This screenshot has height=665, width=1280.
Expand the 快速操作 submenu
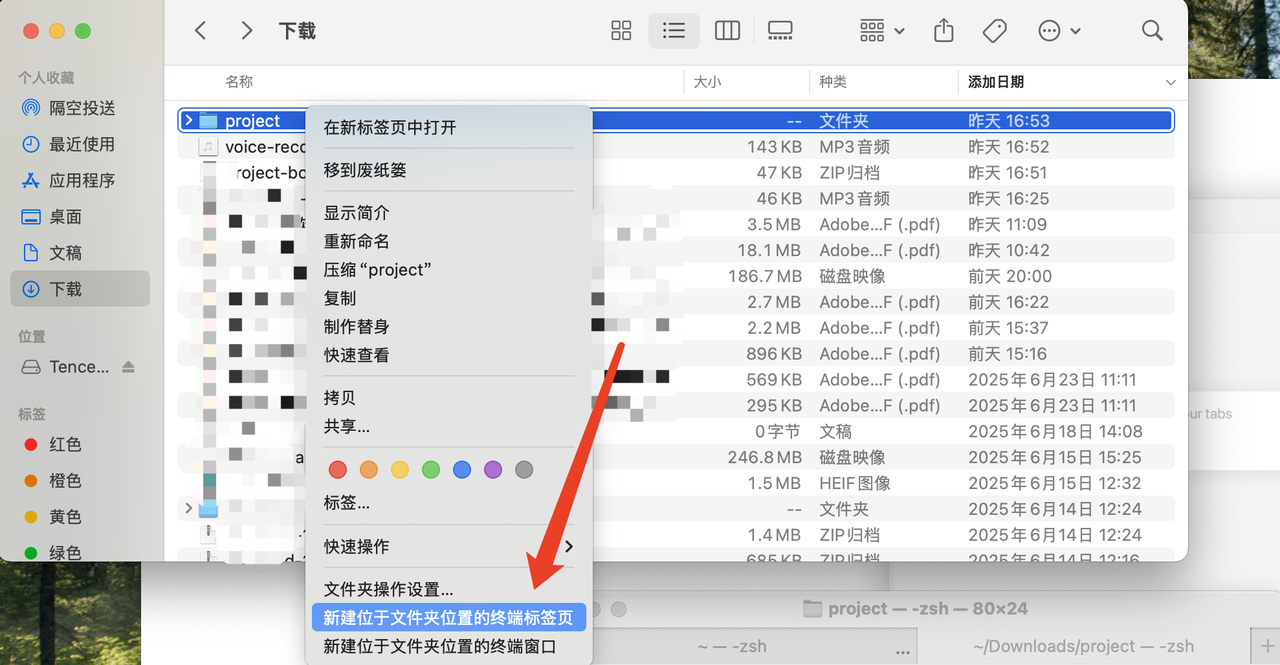click(448, 547)
